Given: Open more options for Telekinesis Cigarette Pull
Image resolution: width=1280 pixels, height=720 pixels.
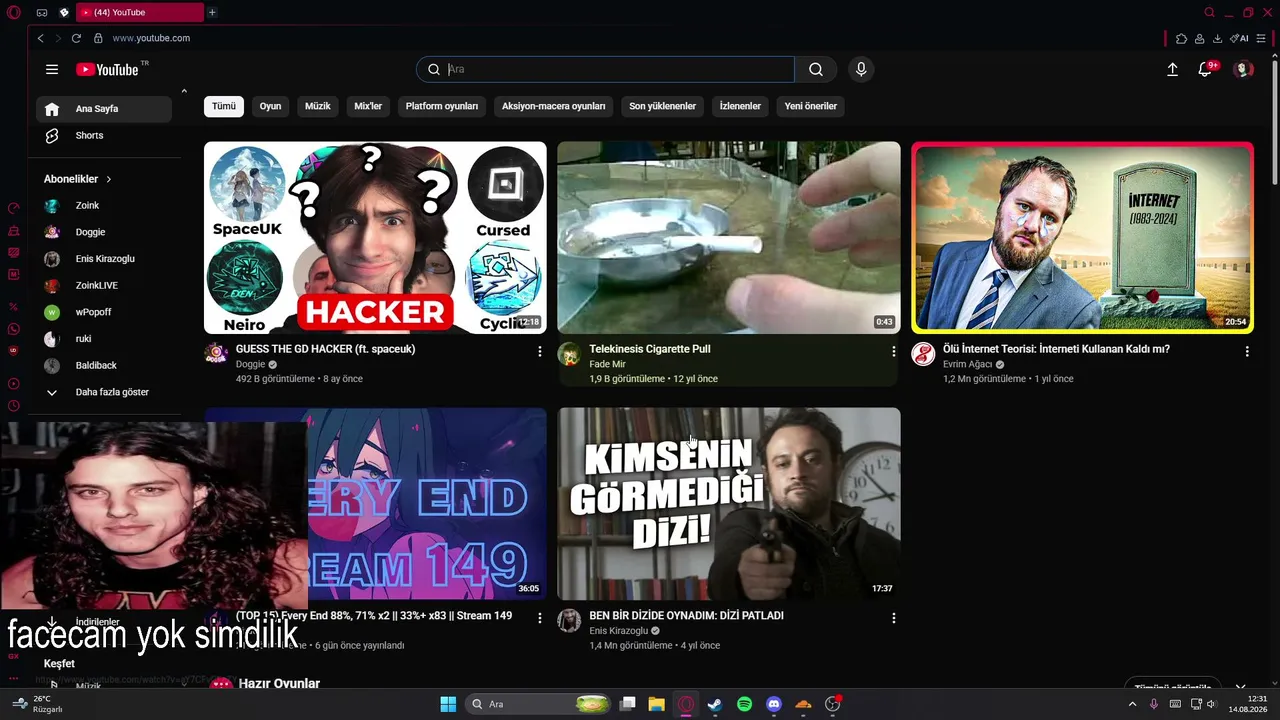Looking at the screenshot, I should point(893,351).
